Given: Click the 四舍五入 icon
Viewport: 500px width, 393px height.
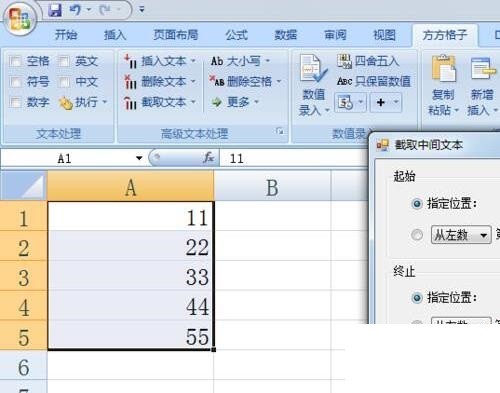Looking at the screenshot, I should [x=344, y=61].
